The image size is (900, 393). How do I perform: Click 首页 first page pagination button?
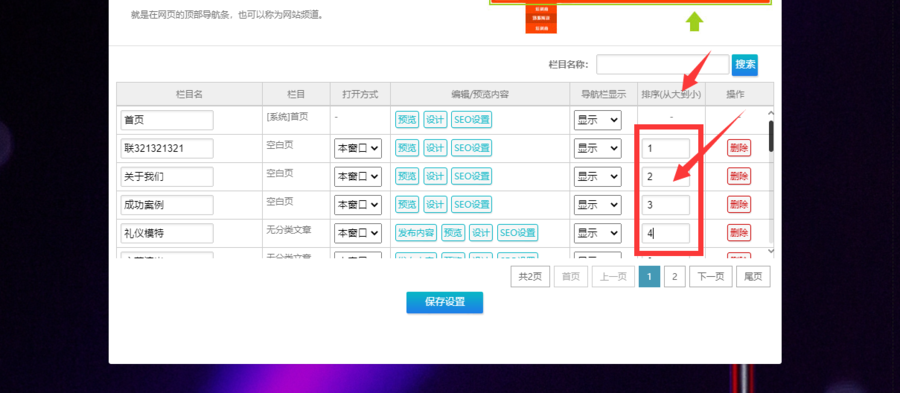click(571, 277)
